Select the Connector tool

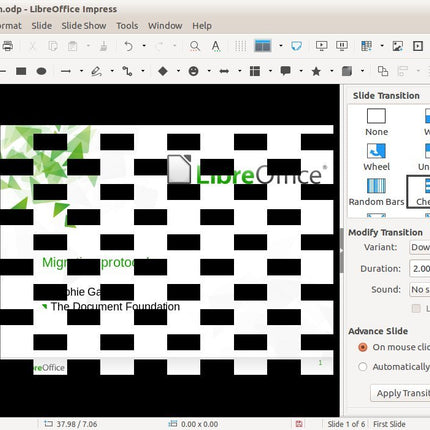click(x=127, y=71)
